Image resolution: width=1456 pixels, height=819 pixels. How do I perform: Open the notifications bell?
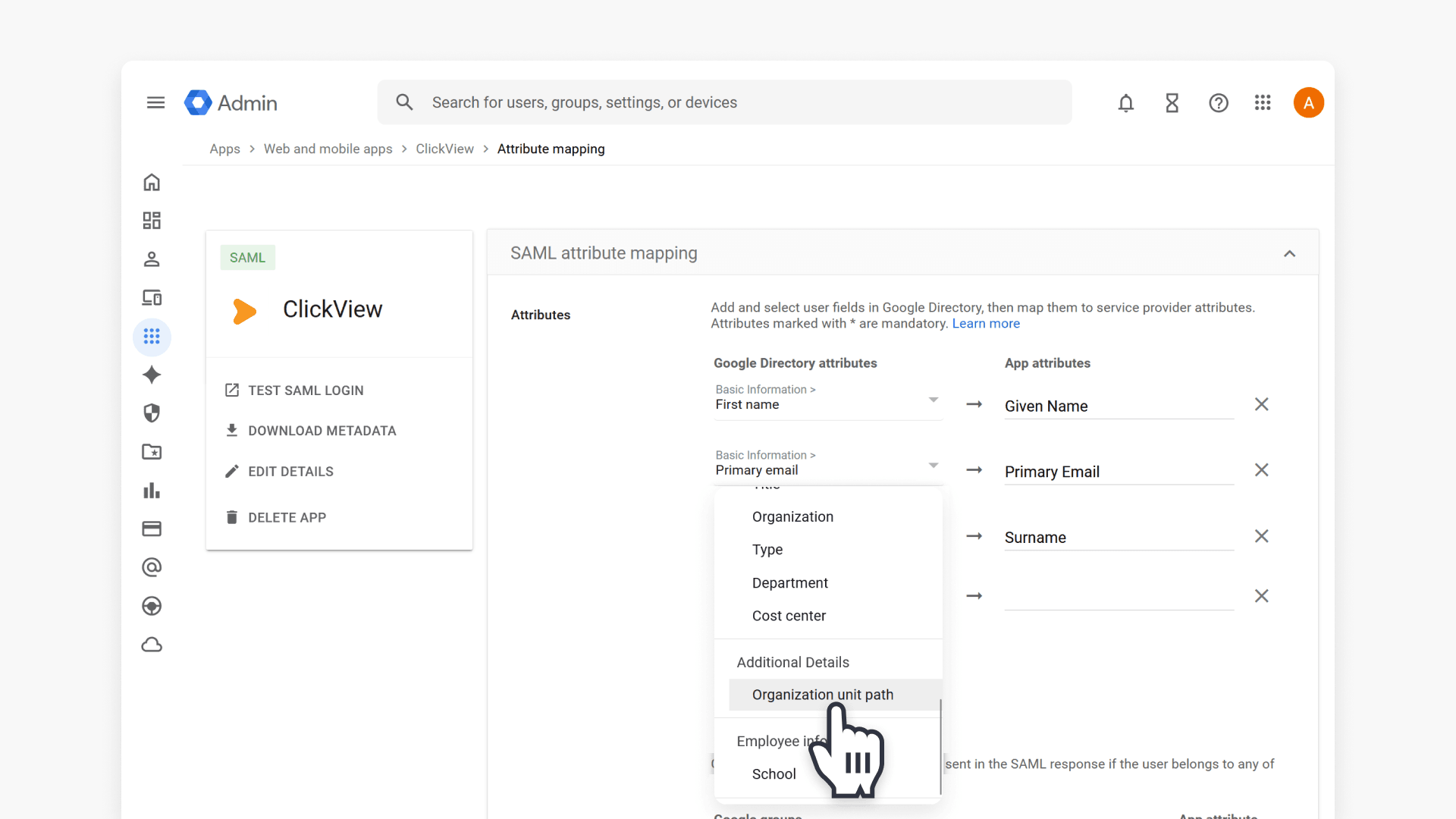[x=1126, y=102]
